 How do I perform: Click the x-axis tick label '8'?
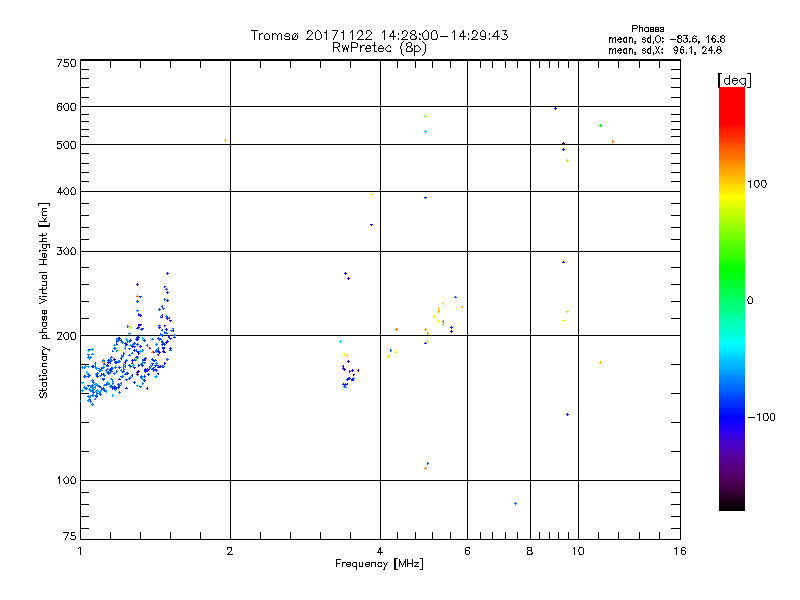(x=530, y=551)
